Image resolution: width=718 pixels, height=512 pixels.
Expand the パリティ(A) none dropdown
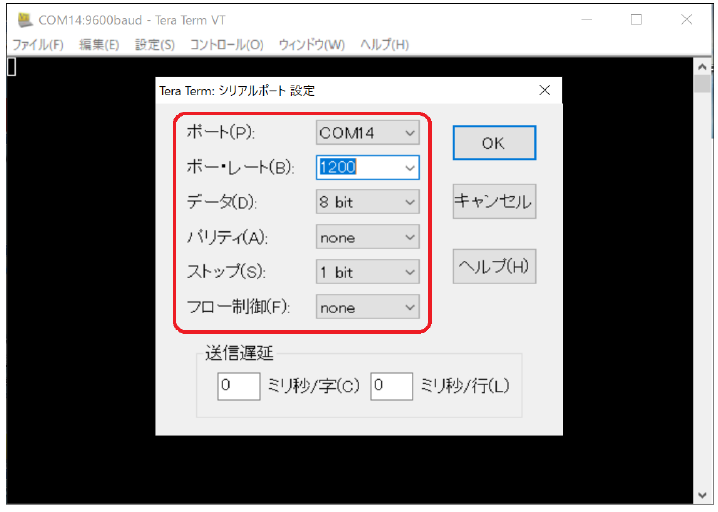(367, 237)
